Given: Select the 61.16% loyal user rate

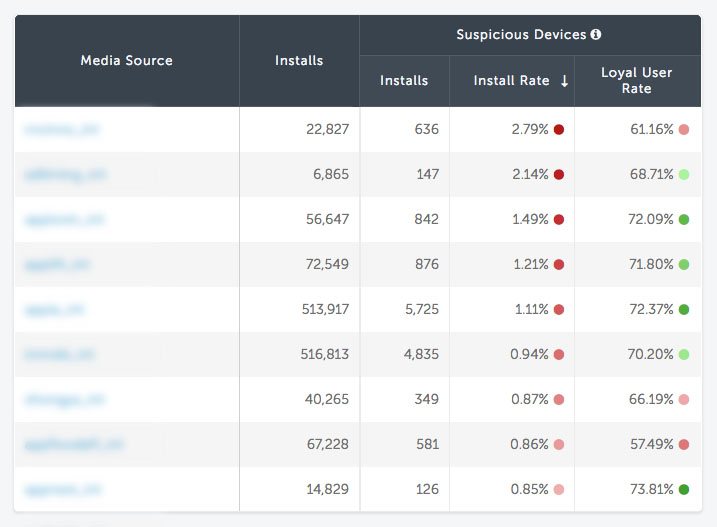Looking at the screenshot, I should tap(652, 129).
